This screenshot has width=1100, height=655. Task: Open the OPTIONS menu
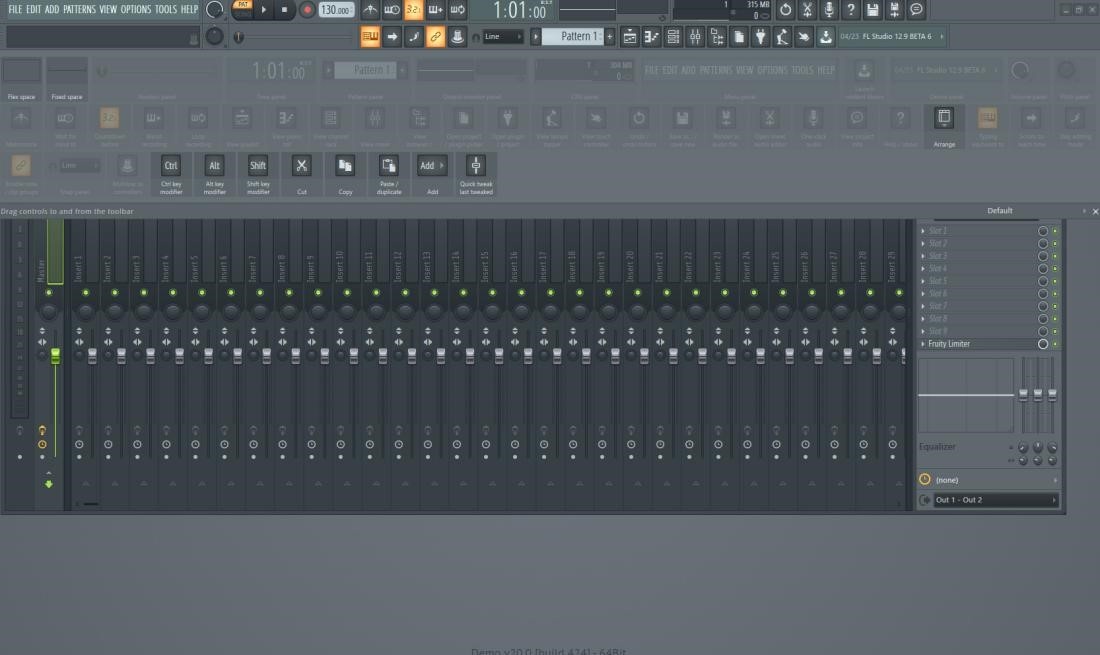pyautogui.click(x=136, y=9)
